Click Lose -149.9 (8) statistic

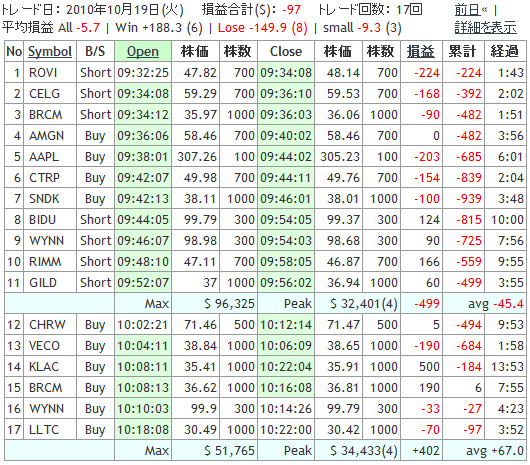coord(263,28)
